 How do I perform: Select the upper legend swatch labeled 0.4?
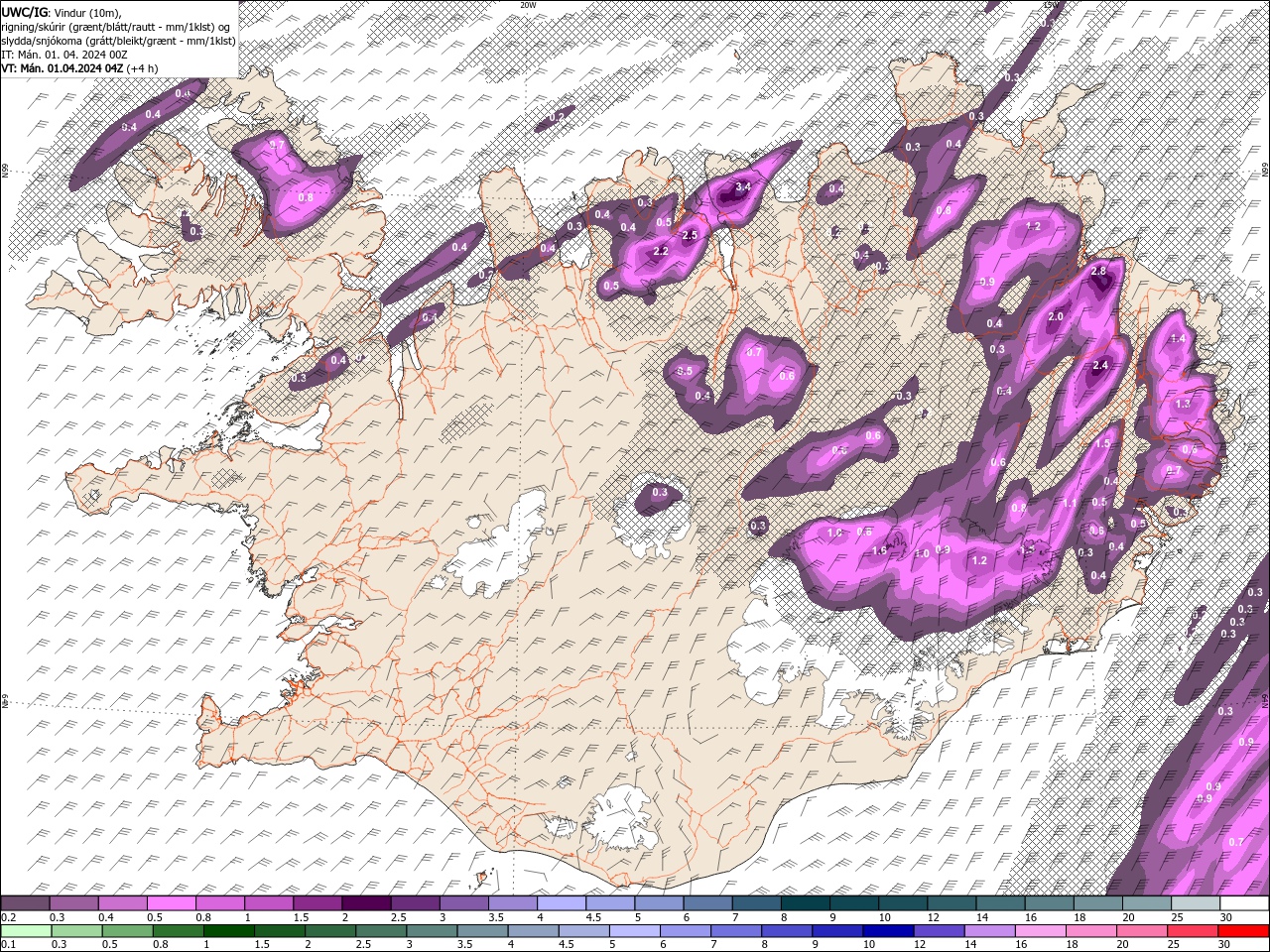pyautogui.click(x=122, y=903)
